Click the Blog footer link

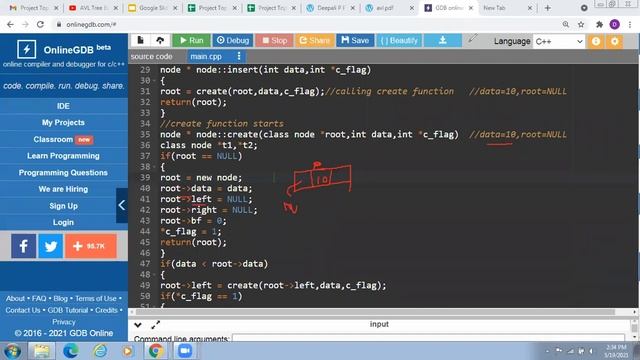pos(60,298)
